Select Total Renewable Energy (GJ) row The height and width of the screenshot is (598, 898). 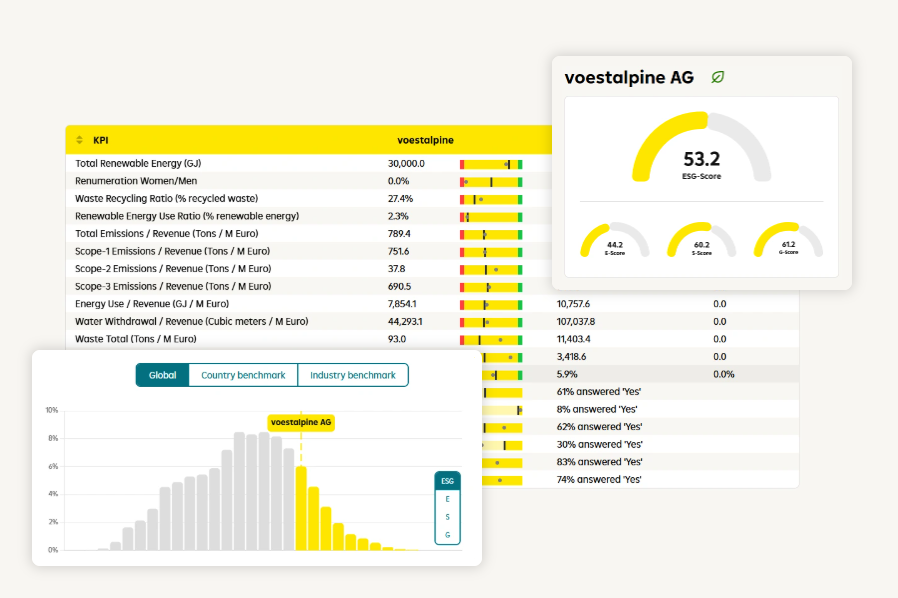[x=309, y=164]
